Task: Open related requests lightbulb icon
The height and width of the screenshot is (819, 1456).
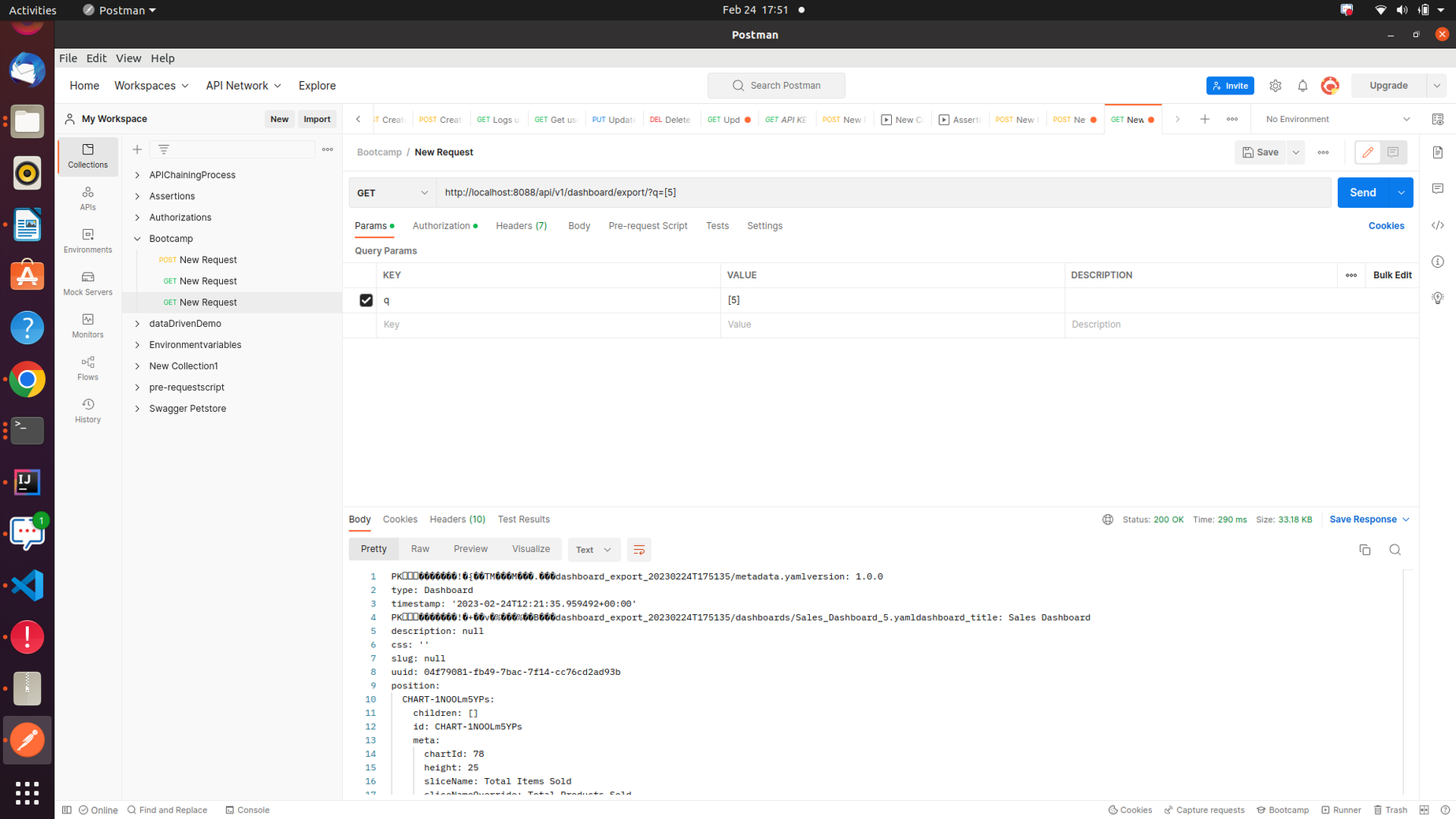Action: [1437, 298]
